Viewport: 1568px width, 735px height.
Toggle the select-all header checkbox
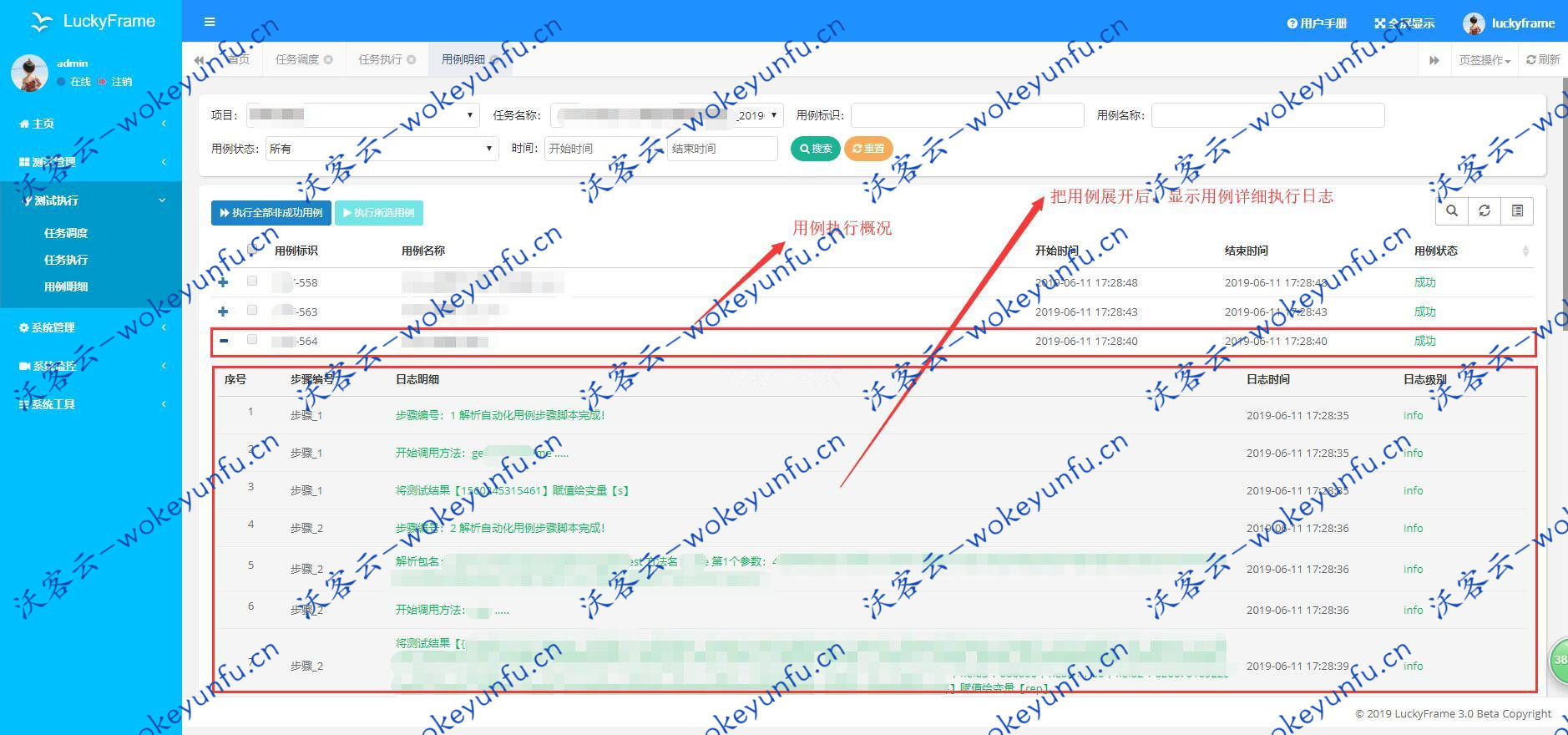[252, 250]
